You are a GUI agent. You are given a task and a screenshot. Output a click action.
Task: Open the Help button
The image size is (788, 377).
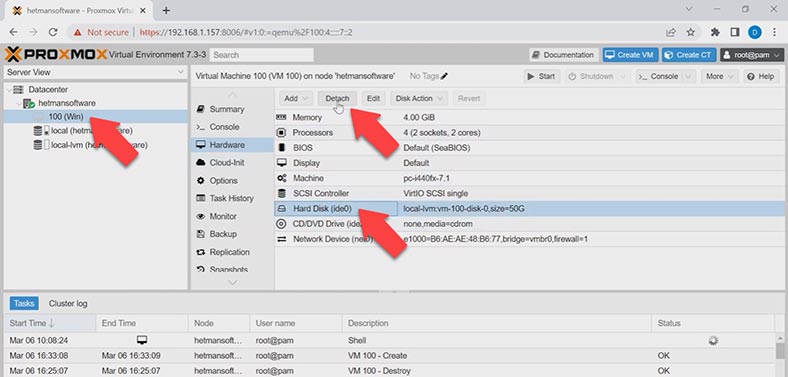click(x=761, y=76)
